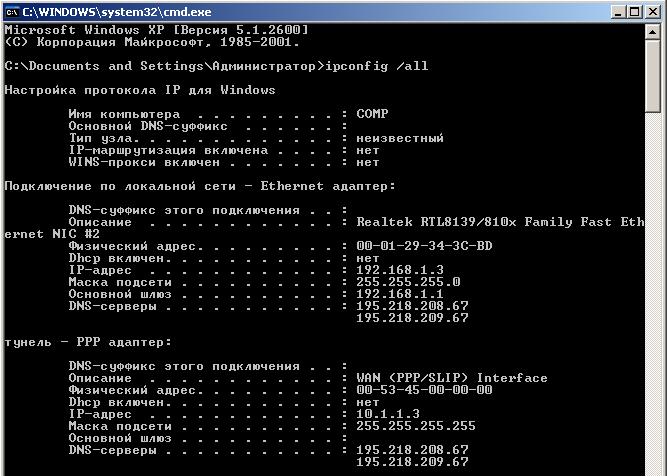The height and width of the screenshot is (476, 667).
Task: Click the line "Microsoft Windows XP [Версия 5.1.2600]"
Action: 156,30
